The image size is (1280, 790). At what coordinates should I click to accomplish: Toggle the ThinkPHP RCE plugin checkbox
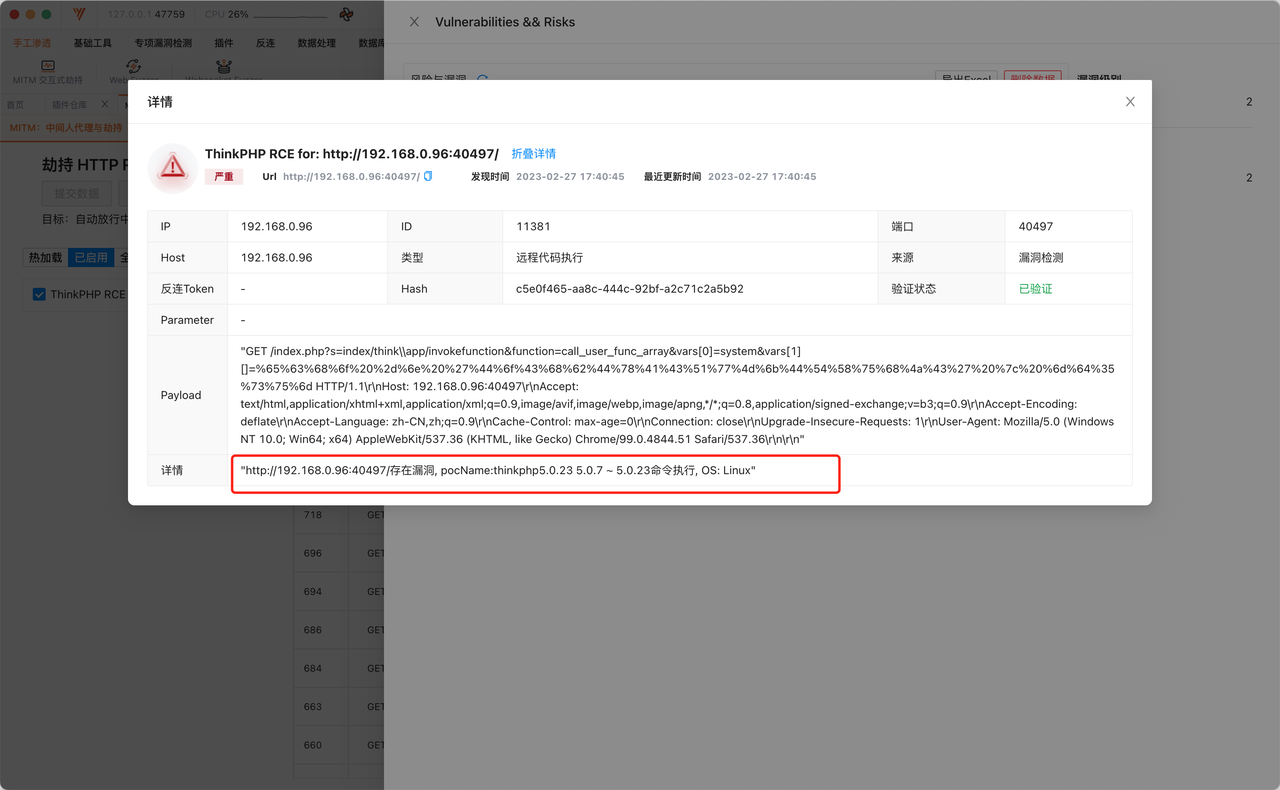coord(39,294)
